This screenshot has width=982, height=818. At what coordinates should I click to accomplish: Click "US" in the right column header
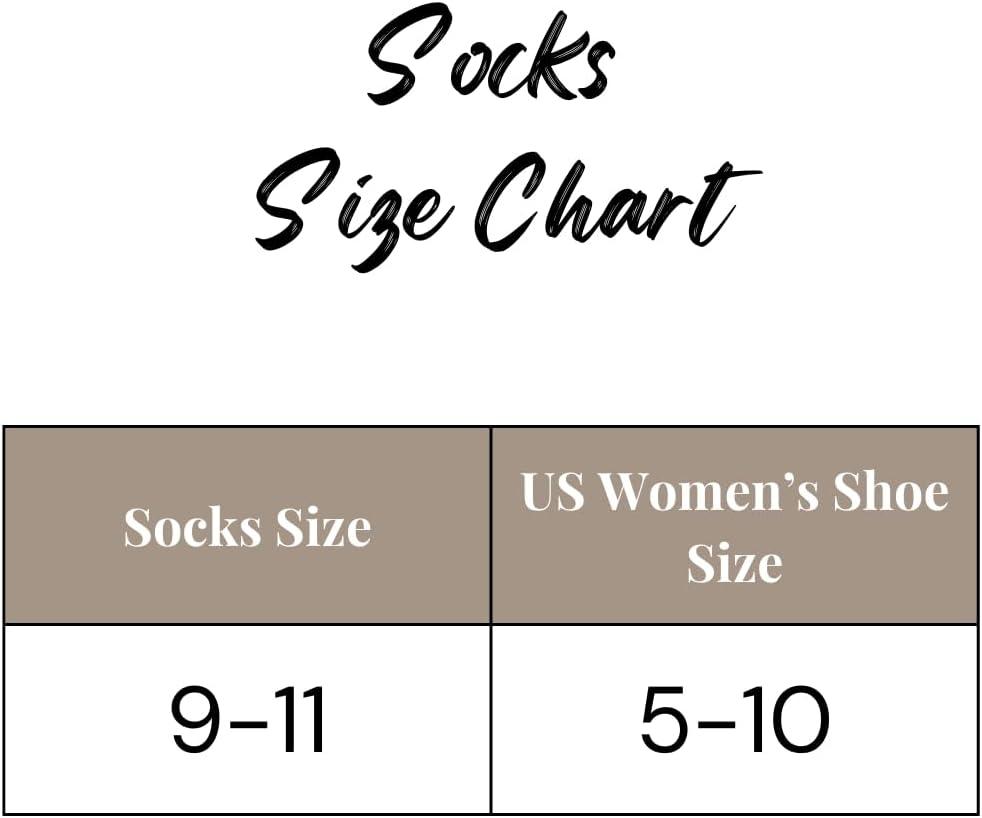[552, 492]
